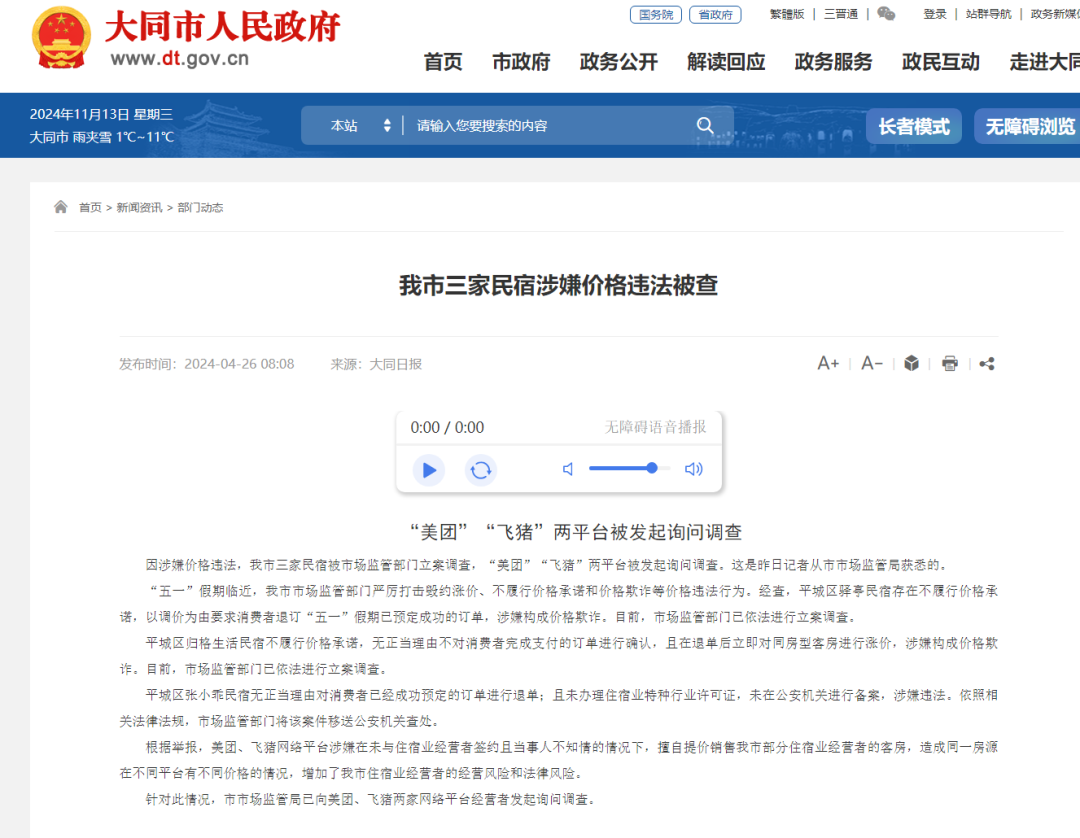Play the 无障碍语音播报 audio broadcast
Screen dimensions: 1080x838
(x=428, y=470)
